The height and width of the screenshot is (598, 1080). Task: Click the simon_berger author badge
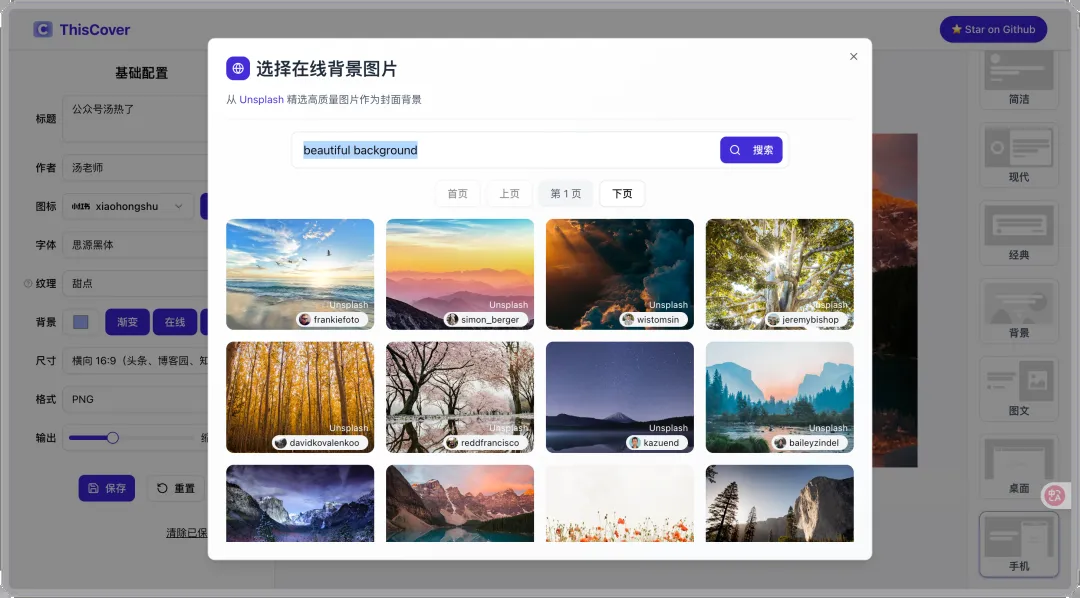click(486, 320)
